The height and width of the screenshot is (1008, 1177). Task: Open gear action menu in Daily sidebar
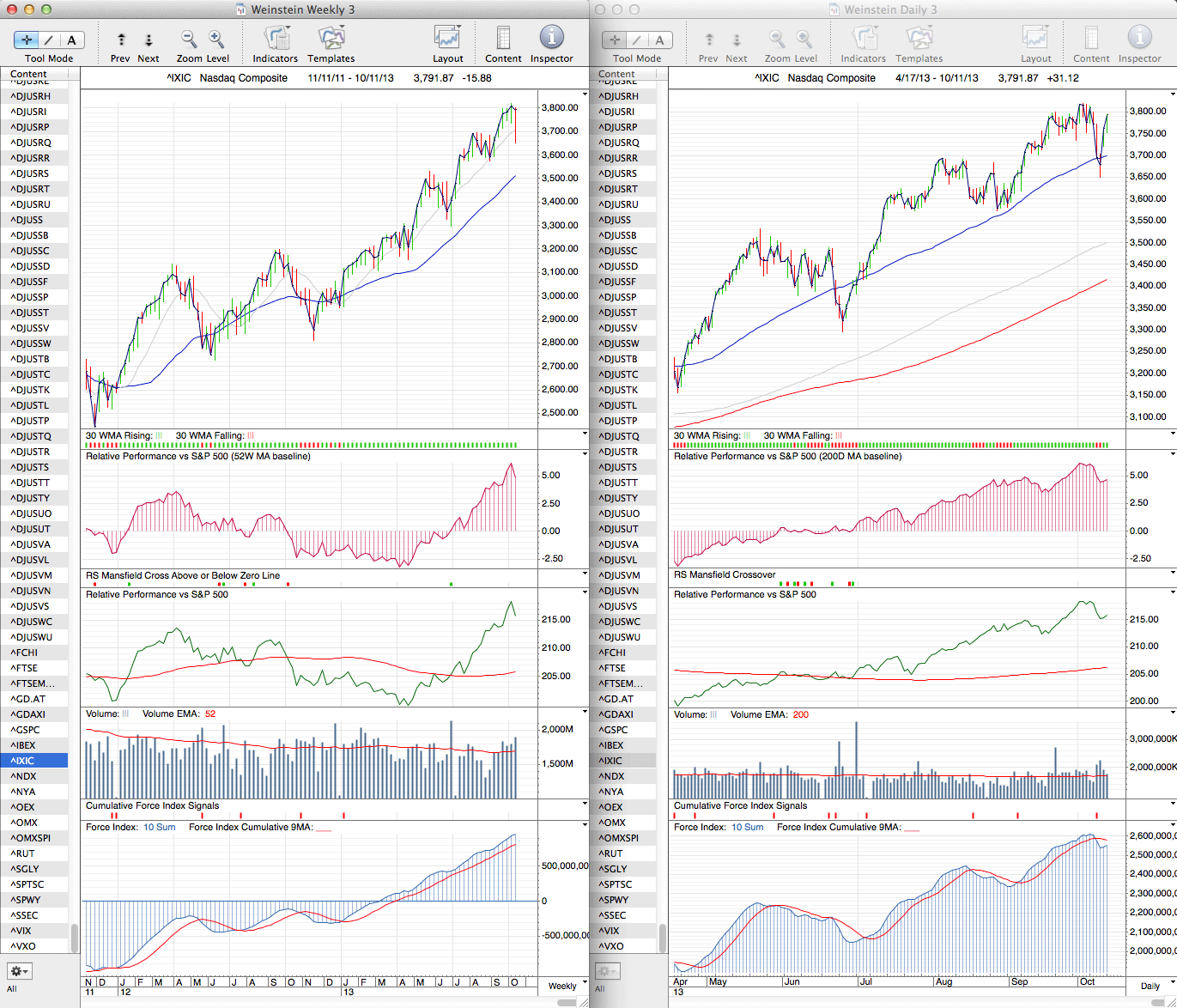pyautogui.click(x=607, y=971)
